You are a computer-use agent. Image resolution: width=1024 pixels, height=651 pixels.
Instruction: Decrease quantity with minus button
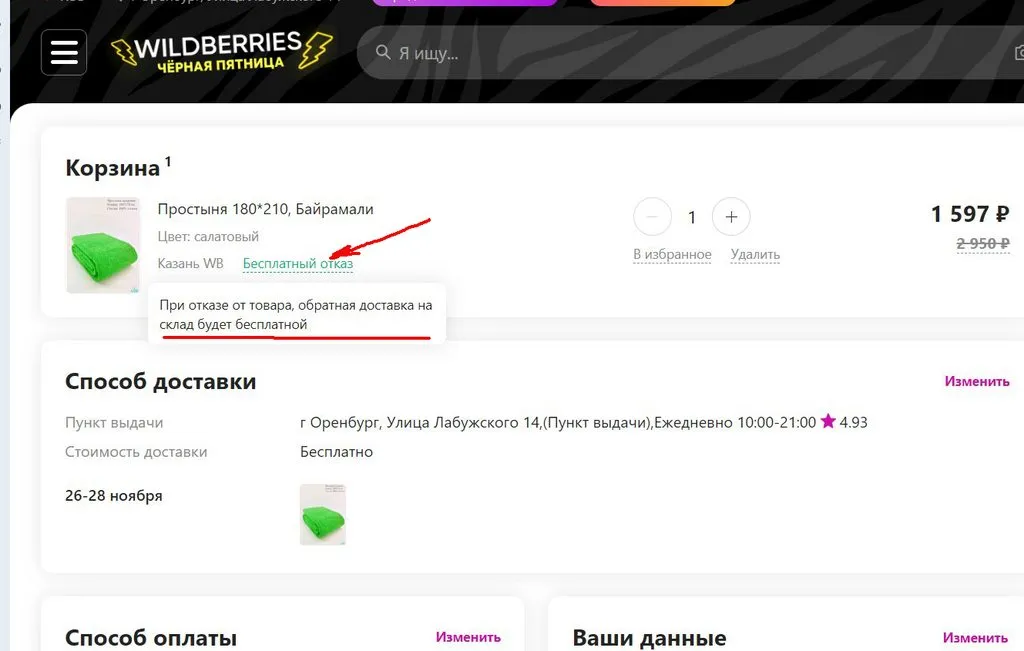pyautogui.click(x=652, y=217)
